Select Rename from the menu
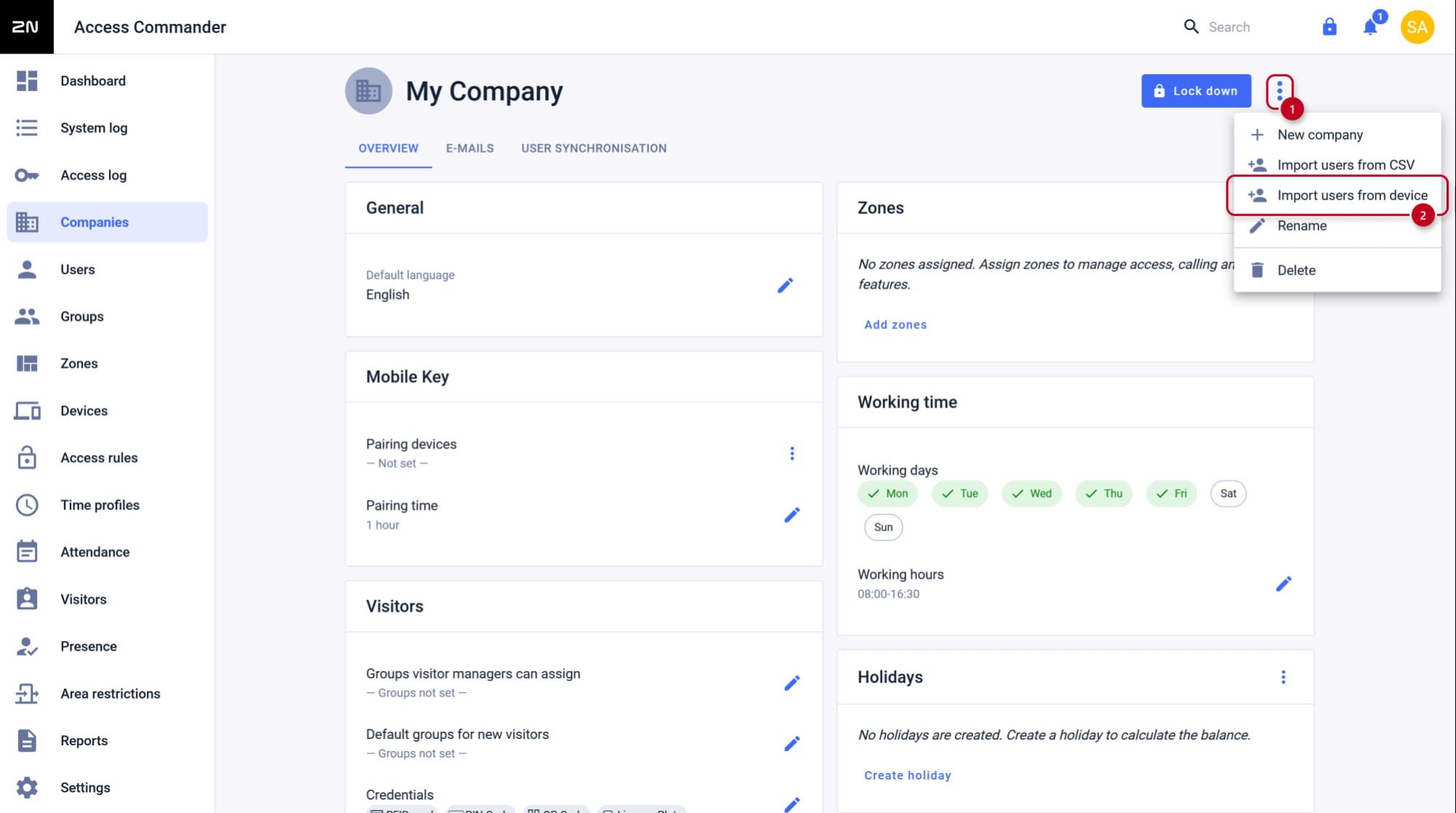 [x=1337, y=226]
